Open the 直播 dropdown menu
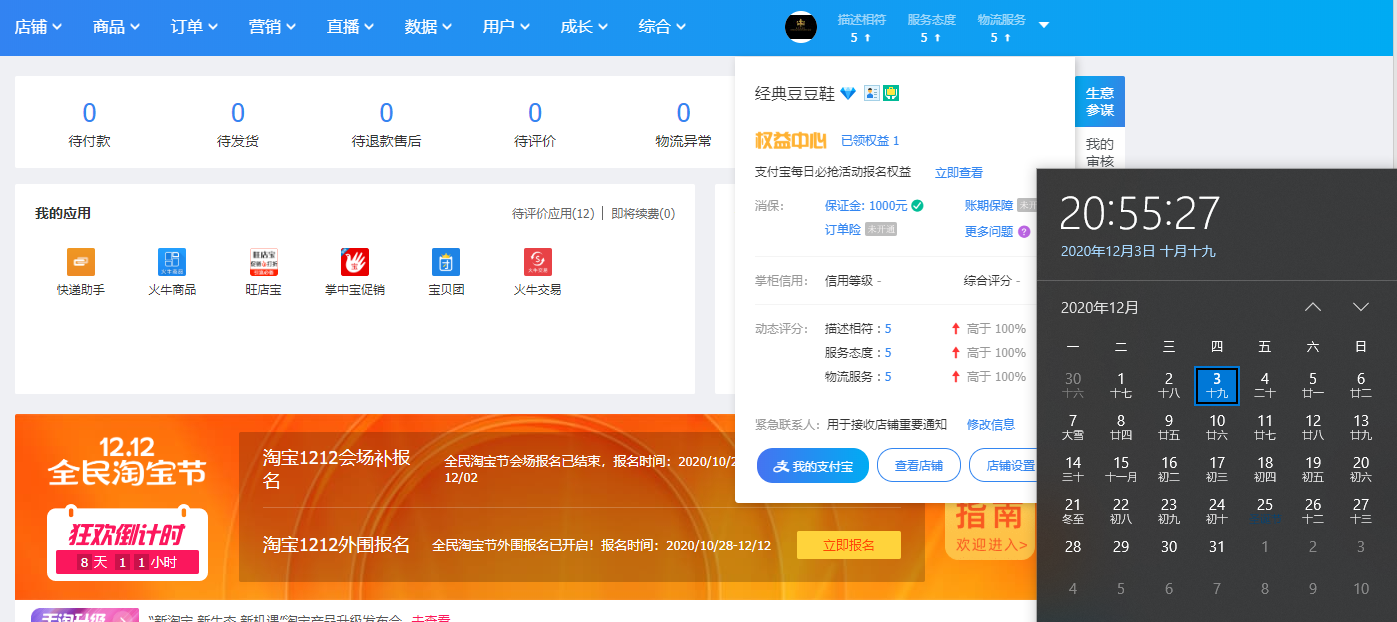 pyautogui.click(x=351, y=27)
